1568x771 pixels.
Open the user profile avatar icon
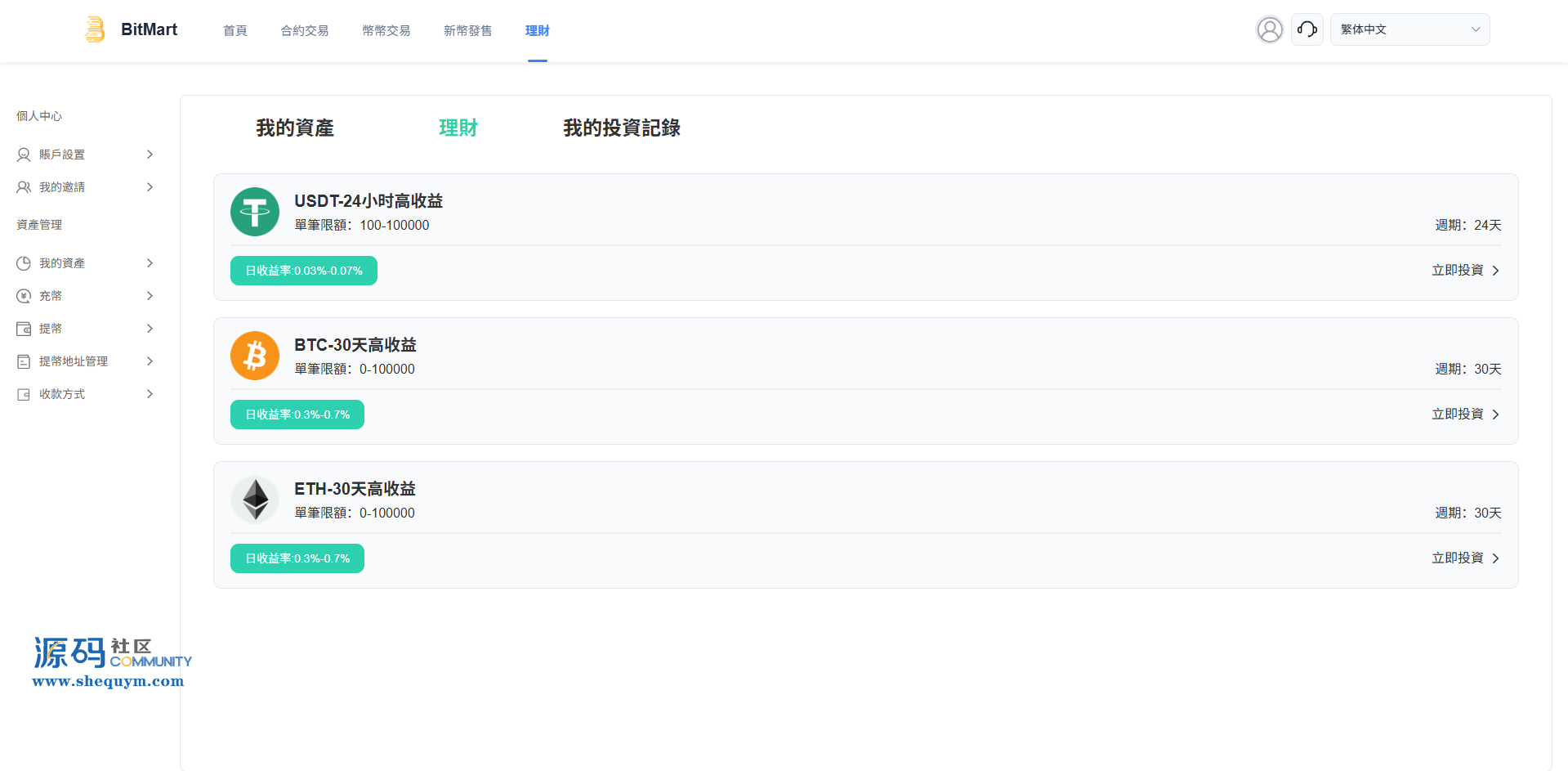click(1269, 29)
